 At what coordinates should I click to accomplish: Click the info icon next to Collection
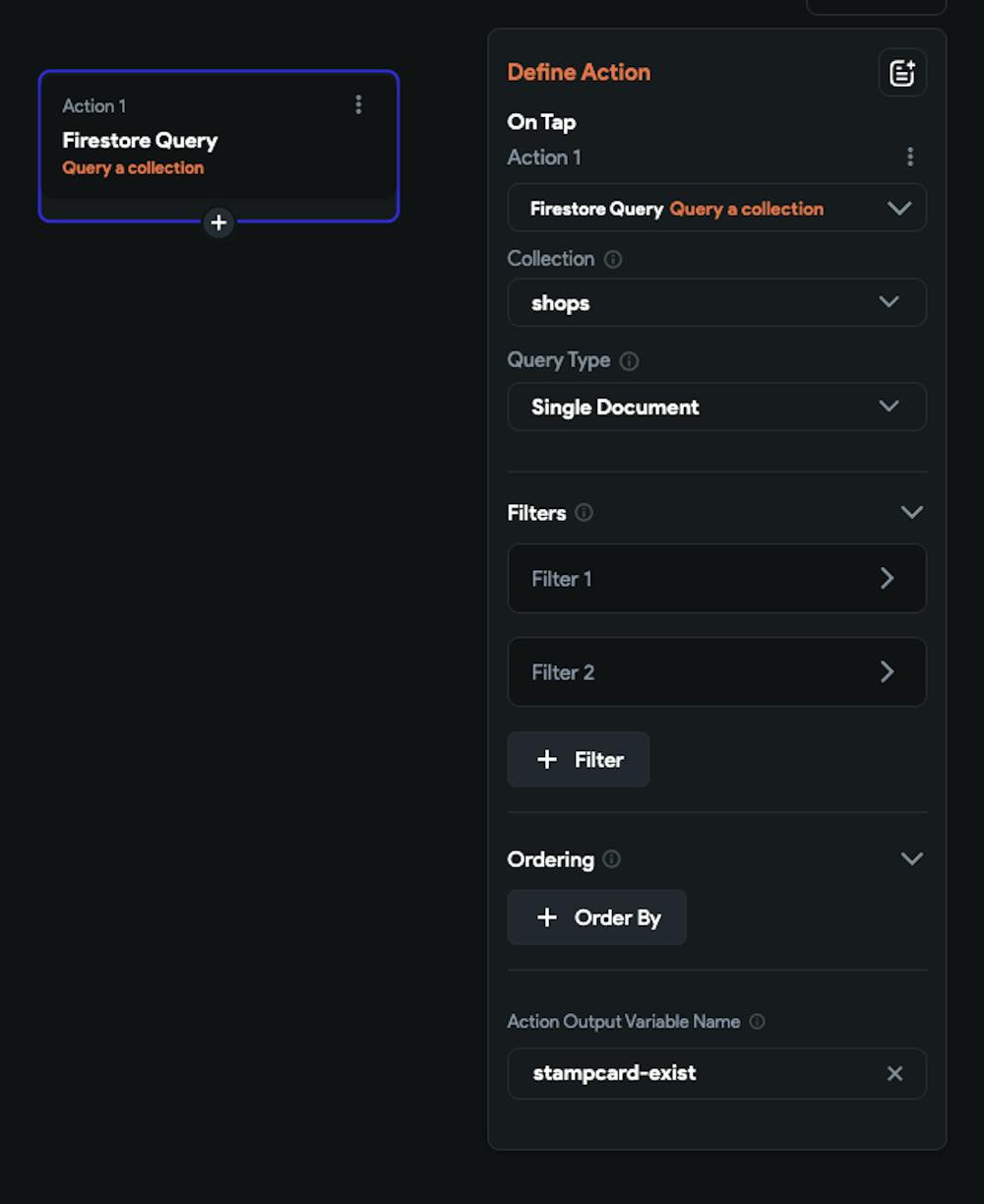pos(613,259)
